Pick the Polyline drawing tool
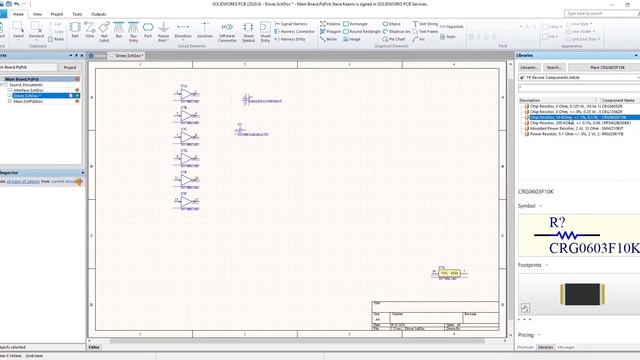Screen dimensions: 640x360 (x=330, y=24)
